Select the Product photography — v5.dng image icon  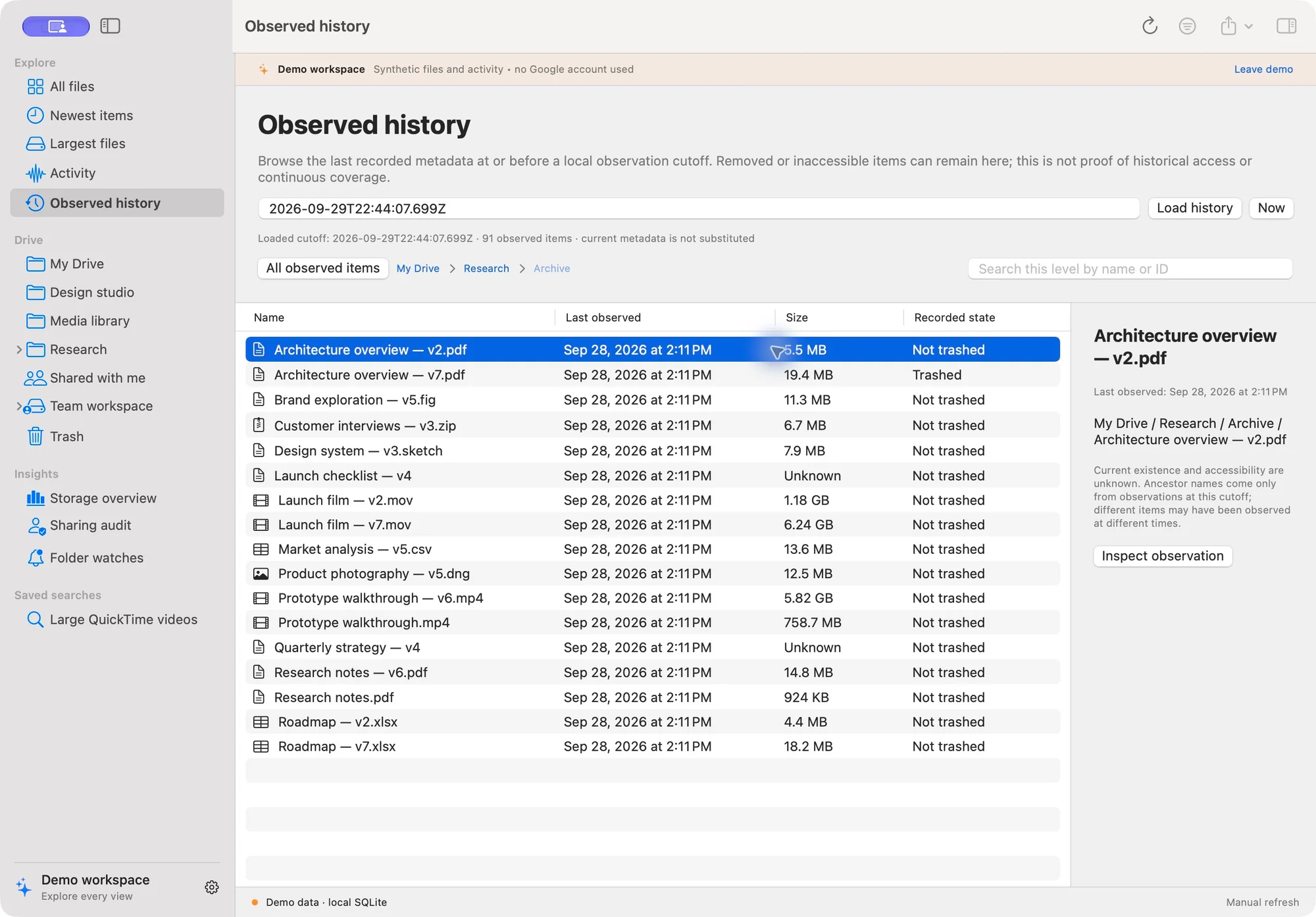click(261, 574)
